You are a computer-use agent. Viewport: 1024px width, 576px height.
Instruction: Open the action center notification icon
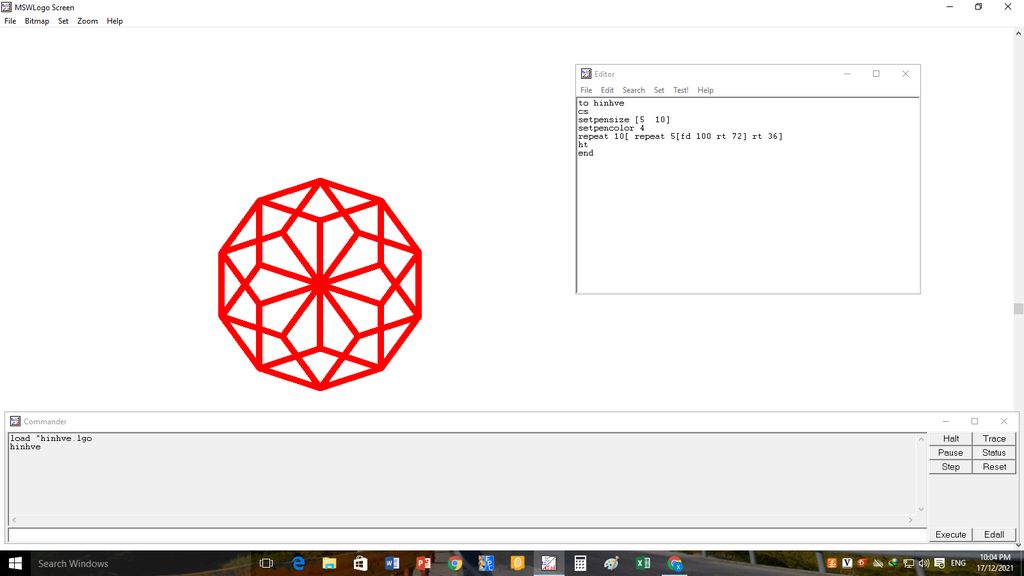click(x=939, y=563)
